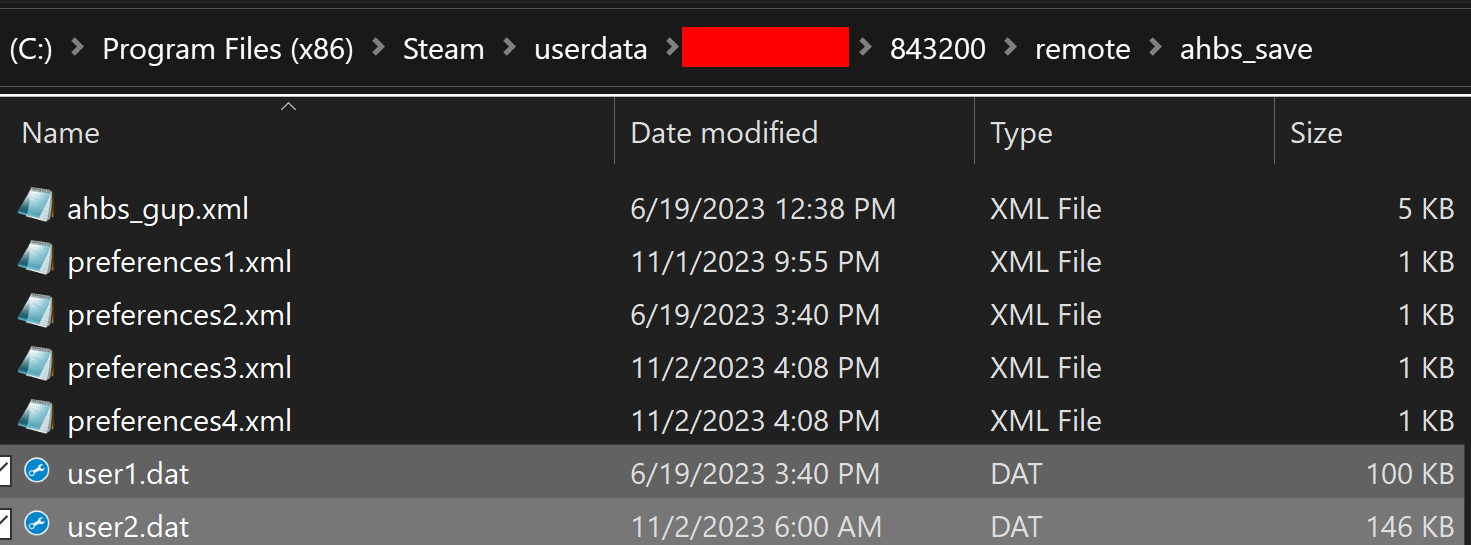The width and height of the screenshot is (1471, 545).
Task: Sort files by Type column
Action: 1021,133
